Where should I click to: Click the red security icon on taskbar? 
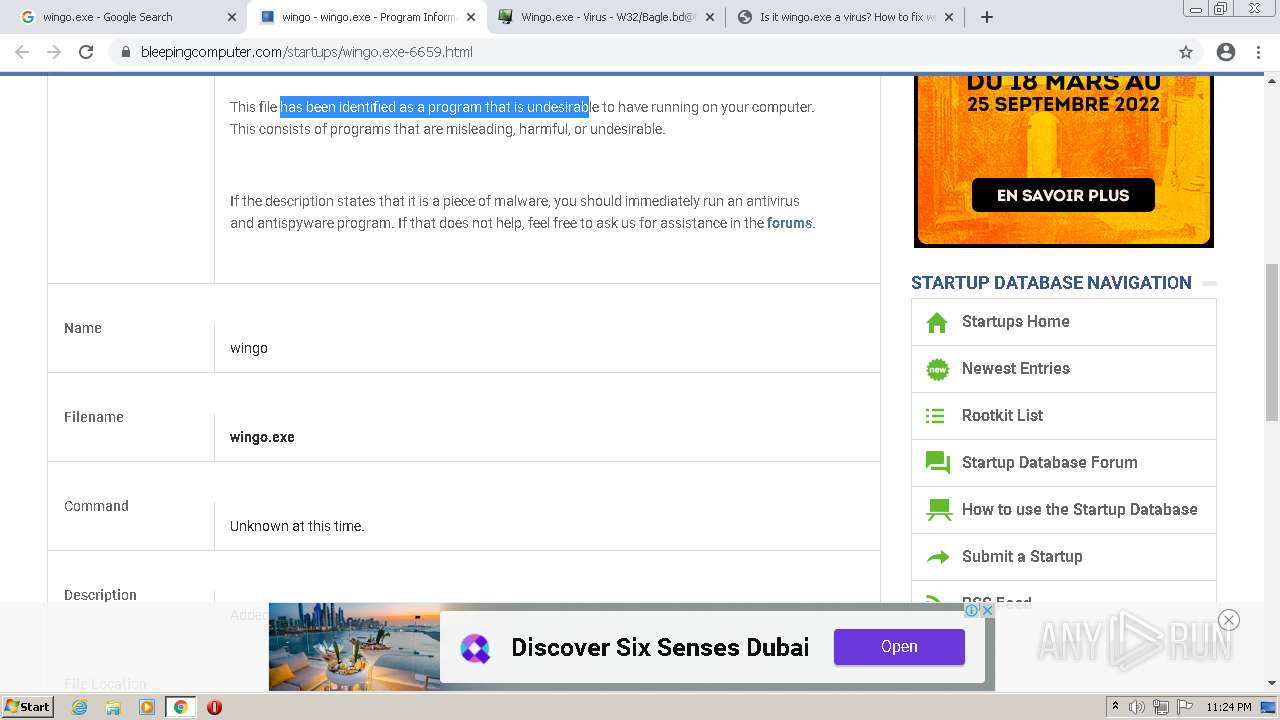[x=214, y=707]
